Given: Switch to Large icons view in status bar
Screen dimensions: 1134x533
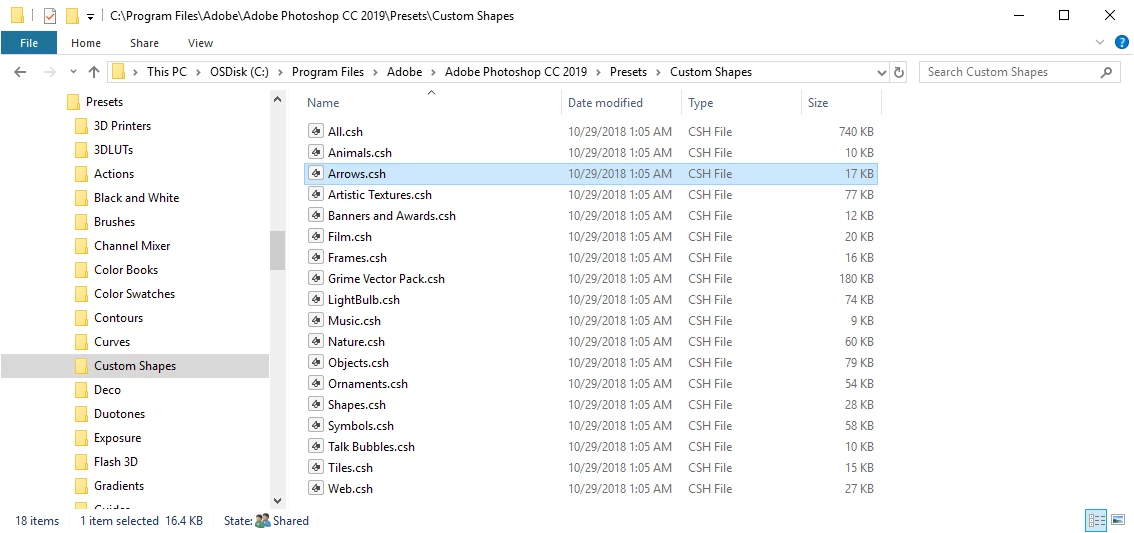Looking at the screenshot, I should [x=1117, y=520].
